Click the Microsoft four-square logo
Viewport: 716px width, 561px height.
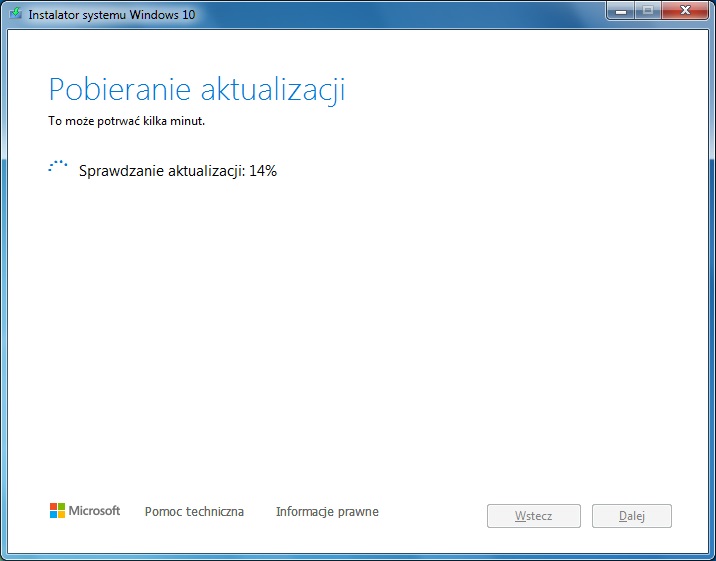57,511
